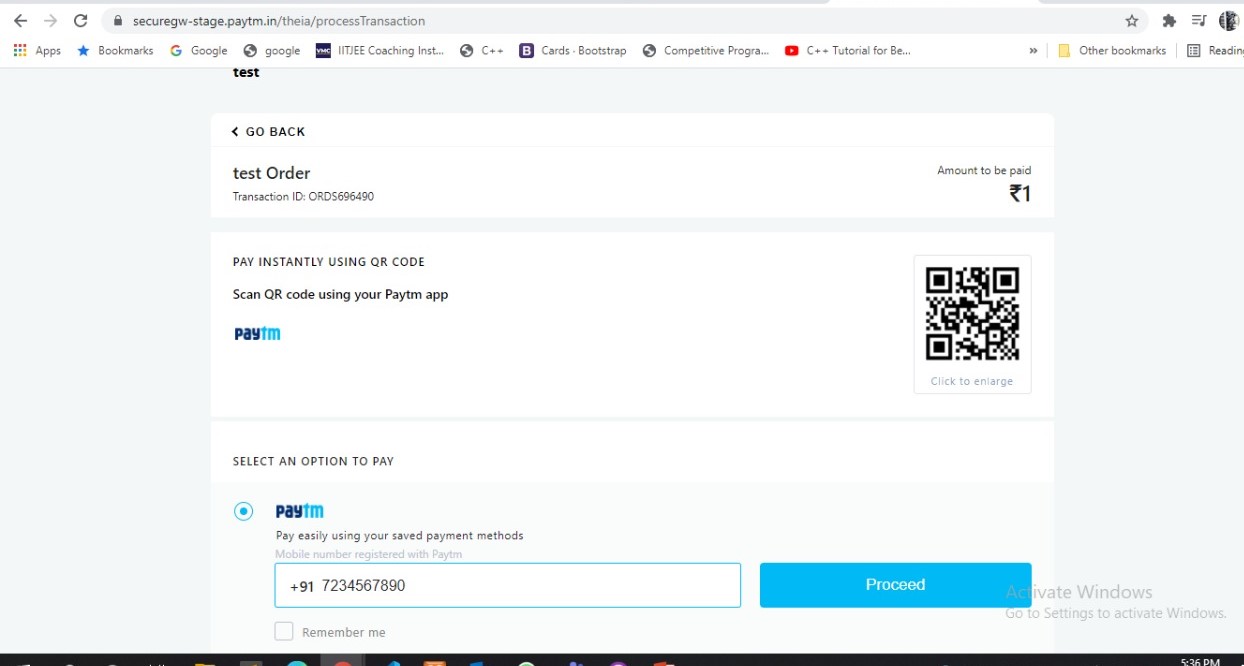Click the ₹1 amount to be paid
The width and height of the screenshot is (1244, 666).
(x=1020, y=194)
